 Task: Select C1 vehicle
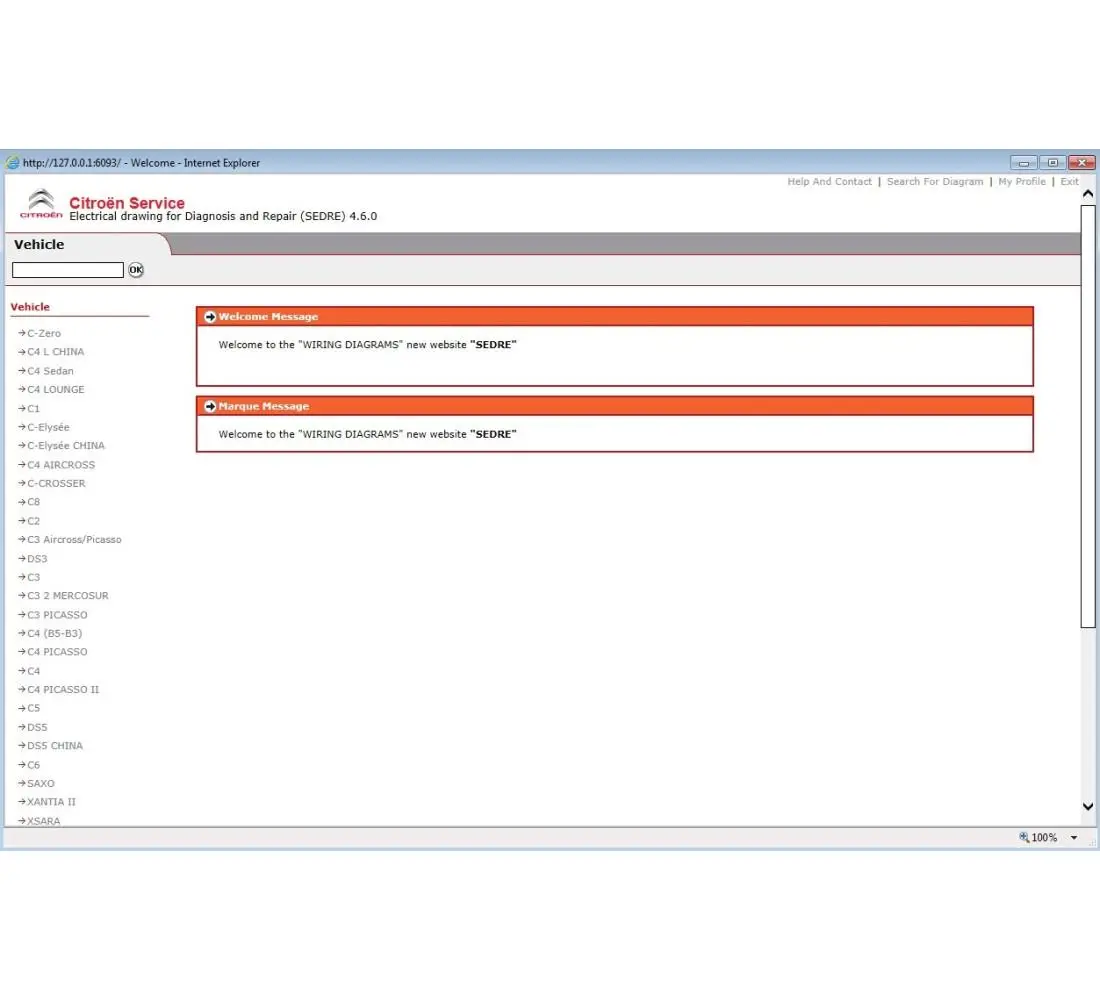[33, 408]
